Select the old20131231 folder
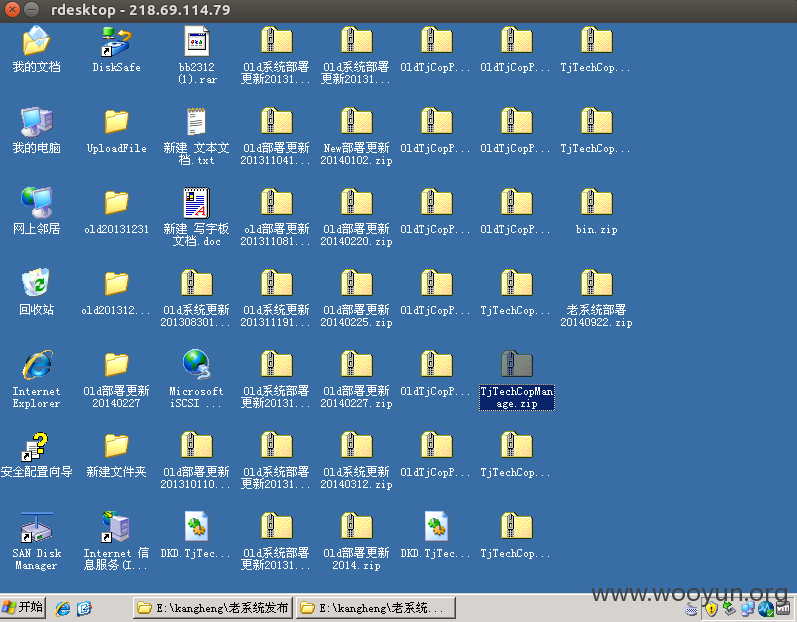 116,211
